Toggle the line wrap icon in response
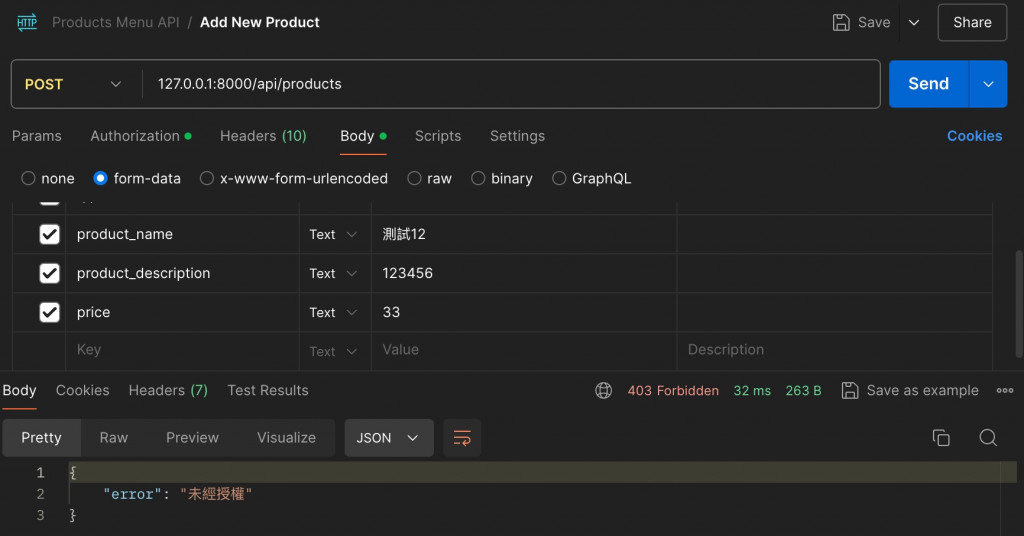 [x=462, y=437]
